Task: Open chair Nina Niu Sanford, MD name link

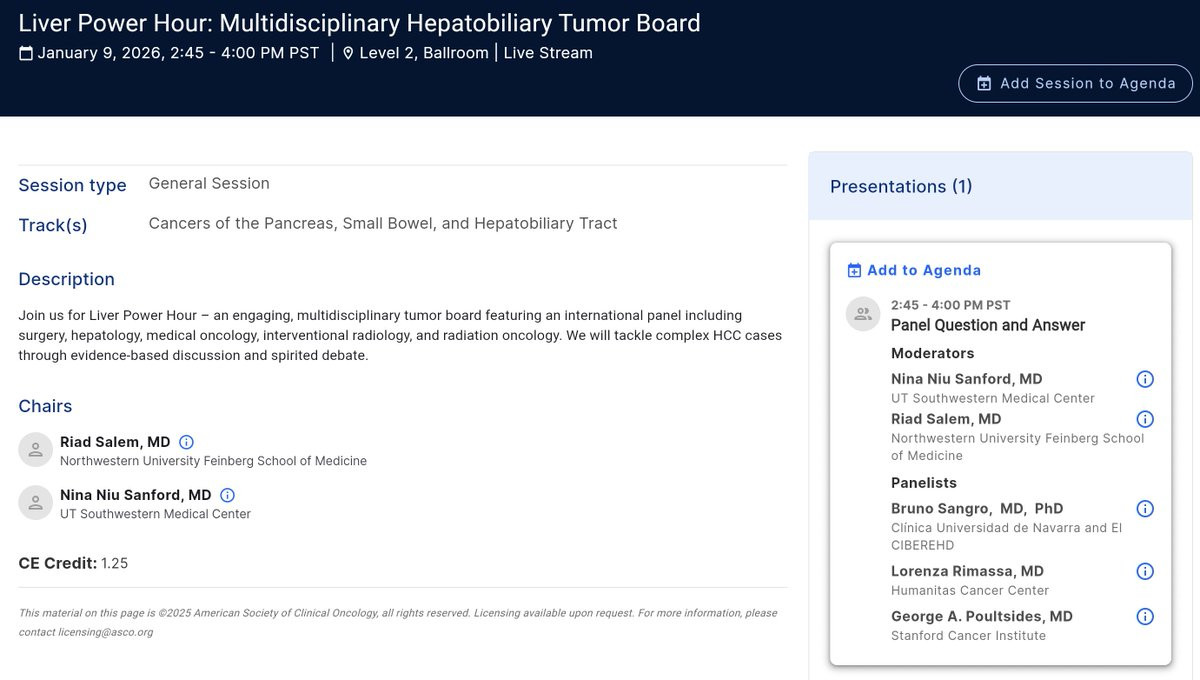Action: pyautogui.click(x=136, y=495)
